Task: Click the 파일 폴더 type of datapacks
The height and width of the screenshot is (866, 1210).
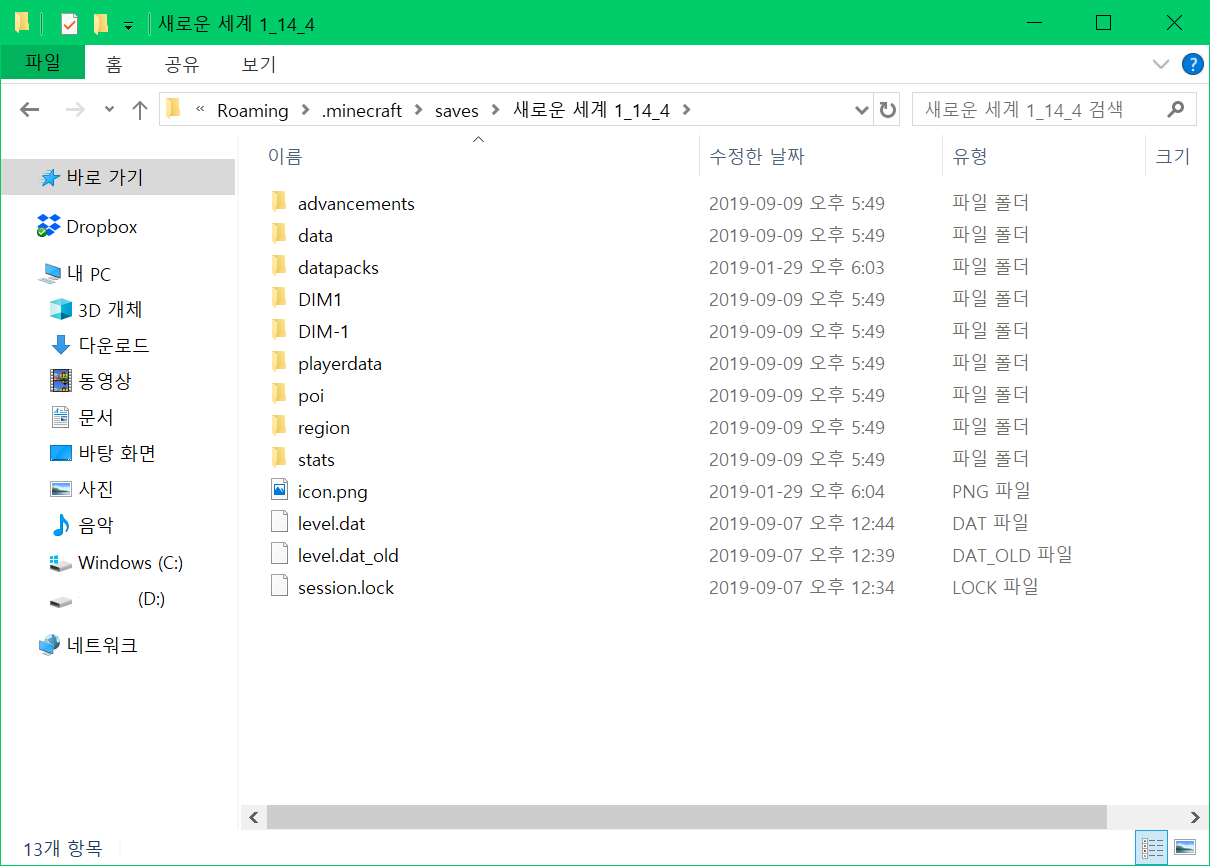Action: tap(990, 267)
